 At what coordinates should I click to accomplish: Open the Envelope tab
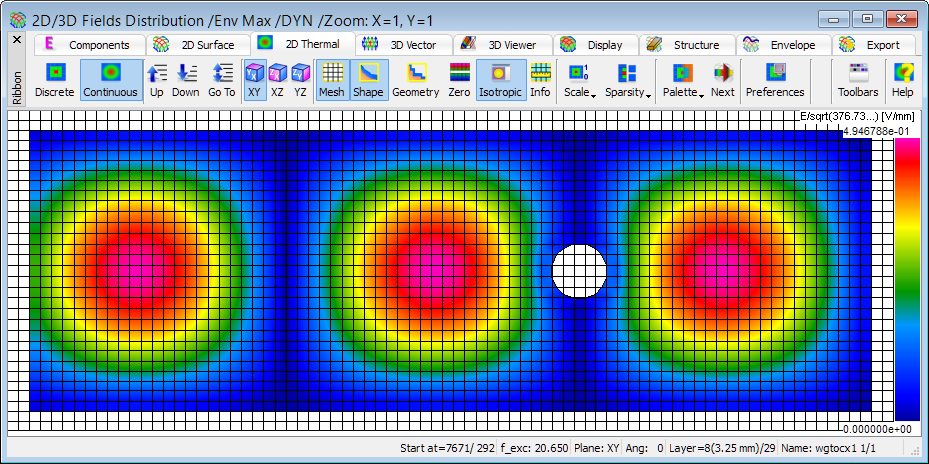pos(782,45)
